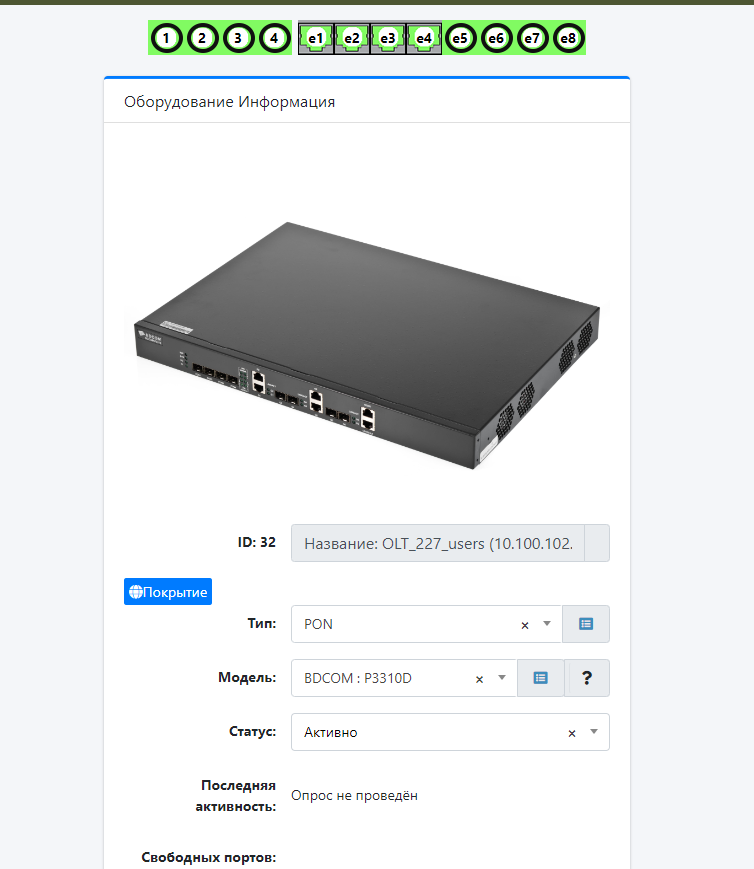The width and height of the screenshot is (754, 869).
Task: Select ethernet port e3 icon
Action: (x=388, y=38)
